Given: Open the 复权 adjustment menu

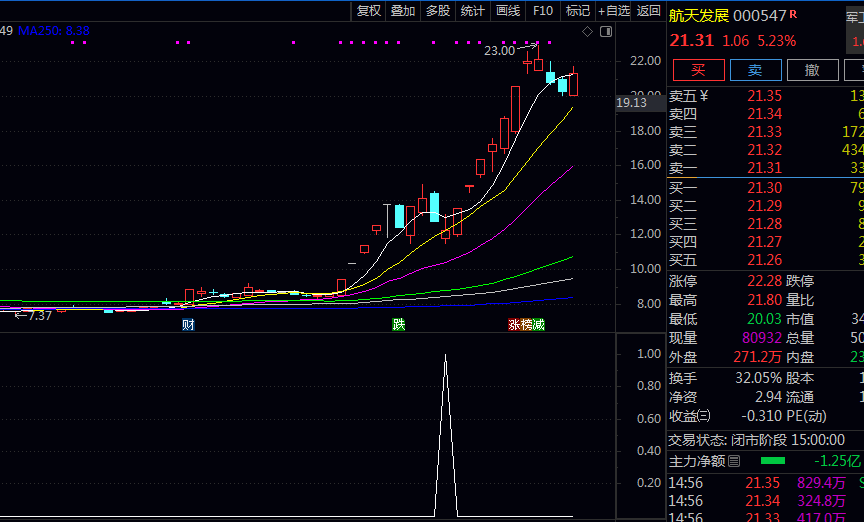Looking at the screenshot, I should 369,11.
